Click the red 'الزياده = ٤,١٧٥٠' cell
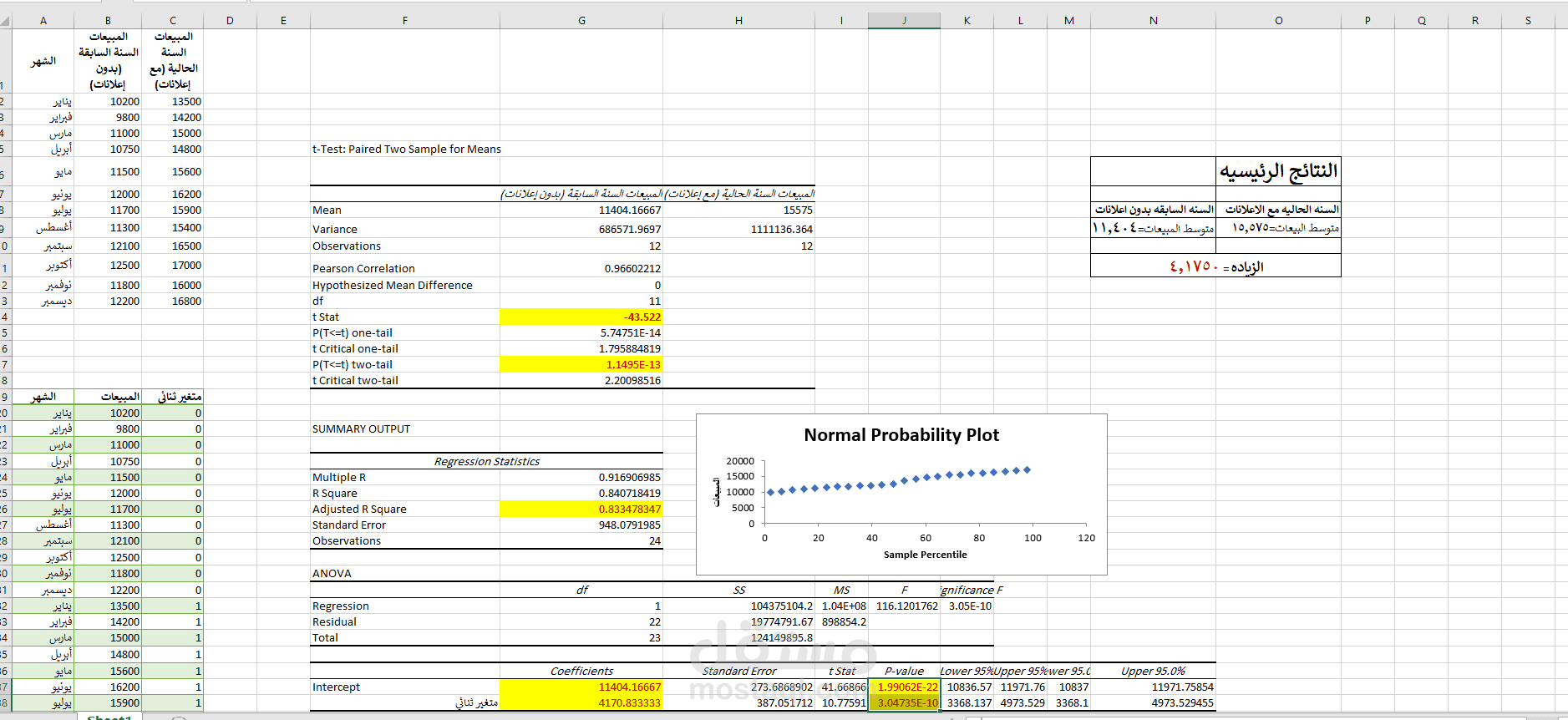Image resolution: width=1568 pixels, height=720 pixels. coord(1215,266)
